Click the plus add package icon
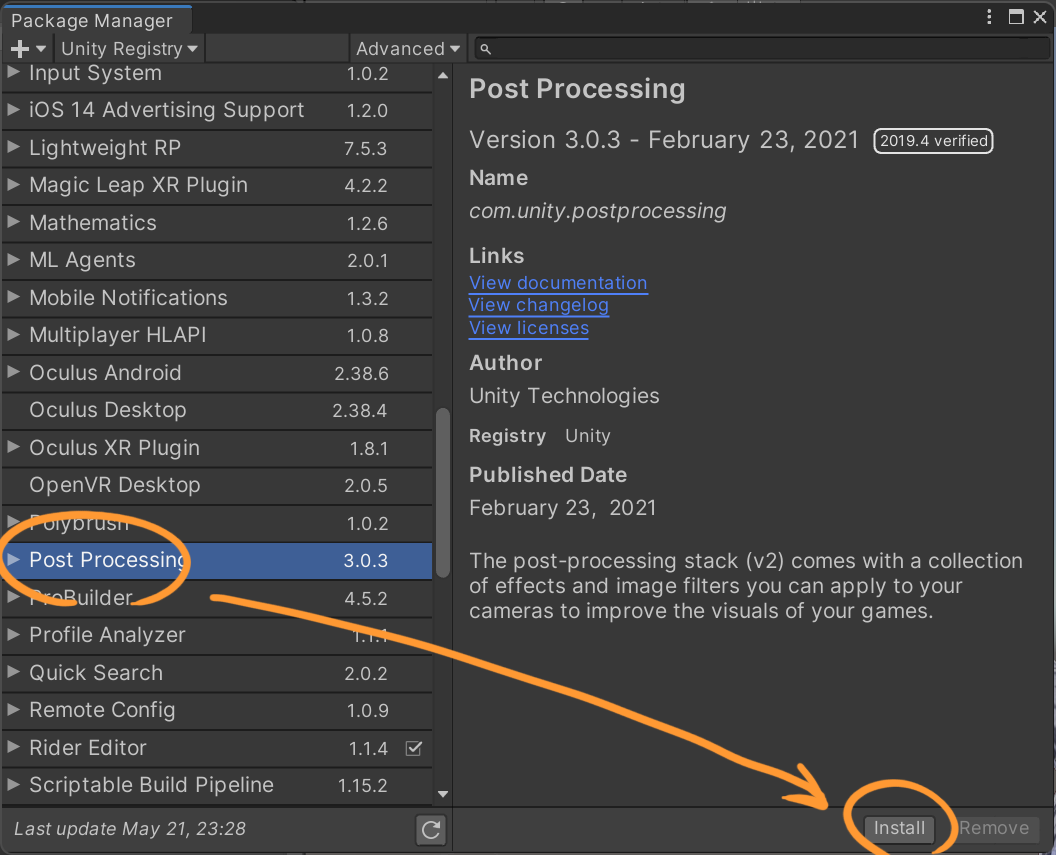Viewport: 1056px width, 855px height. 20,48
